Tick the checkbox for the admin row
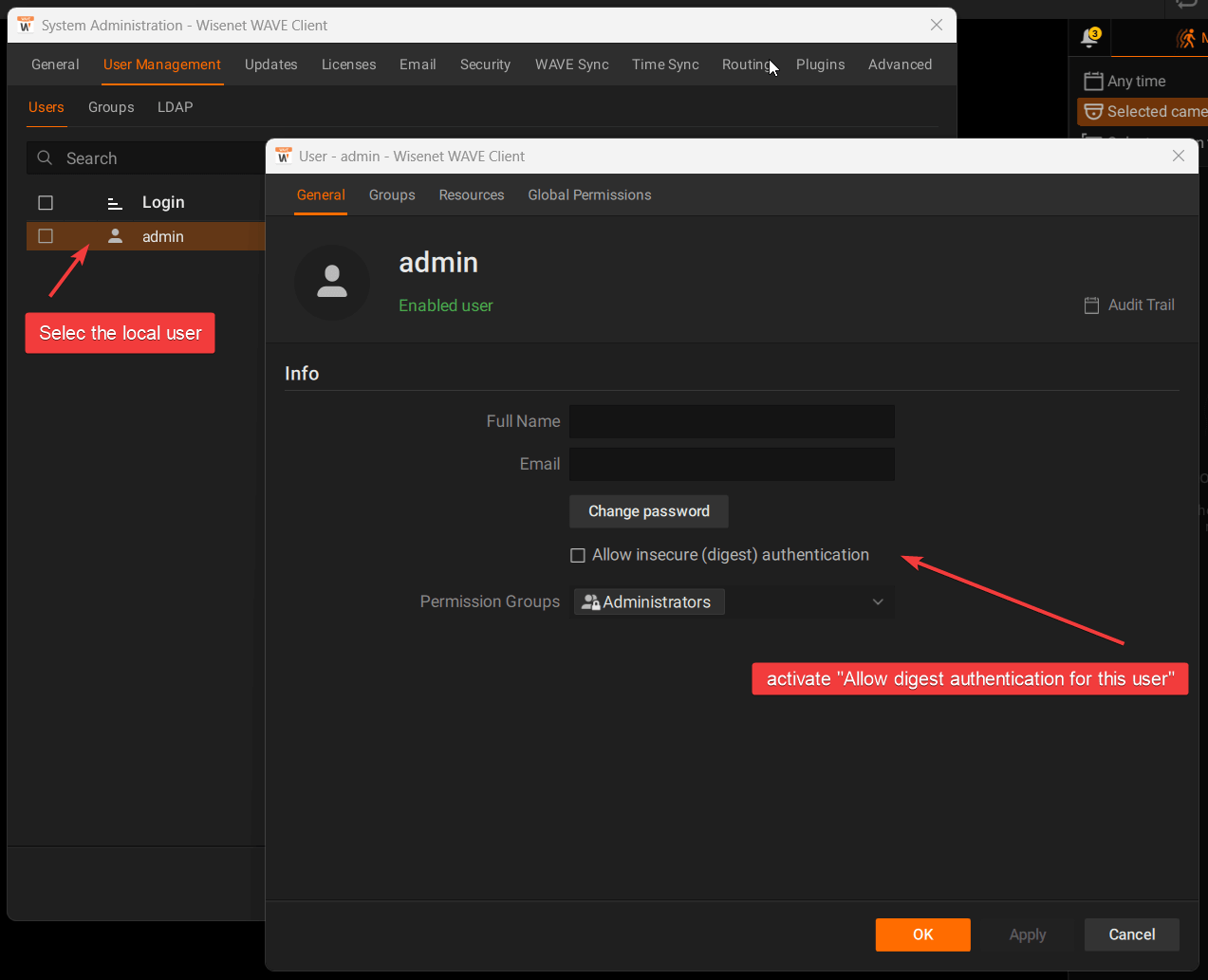 click(x=46, y=236)
